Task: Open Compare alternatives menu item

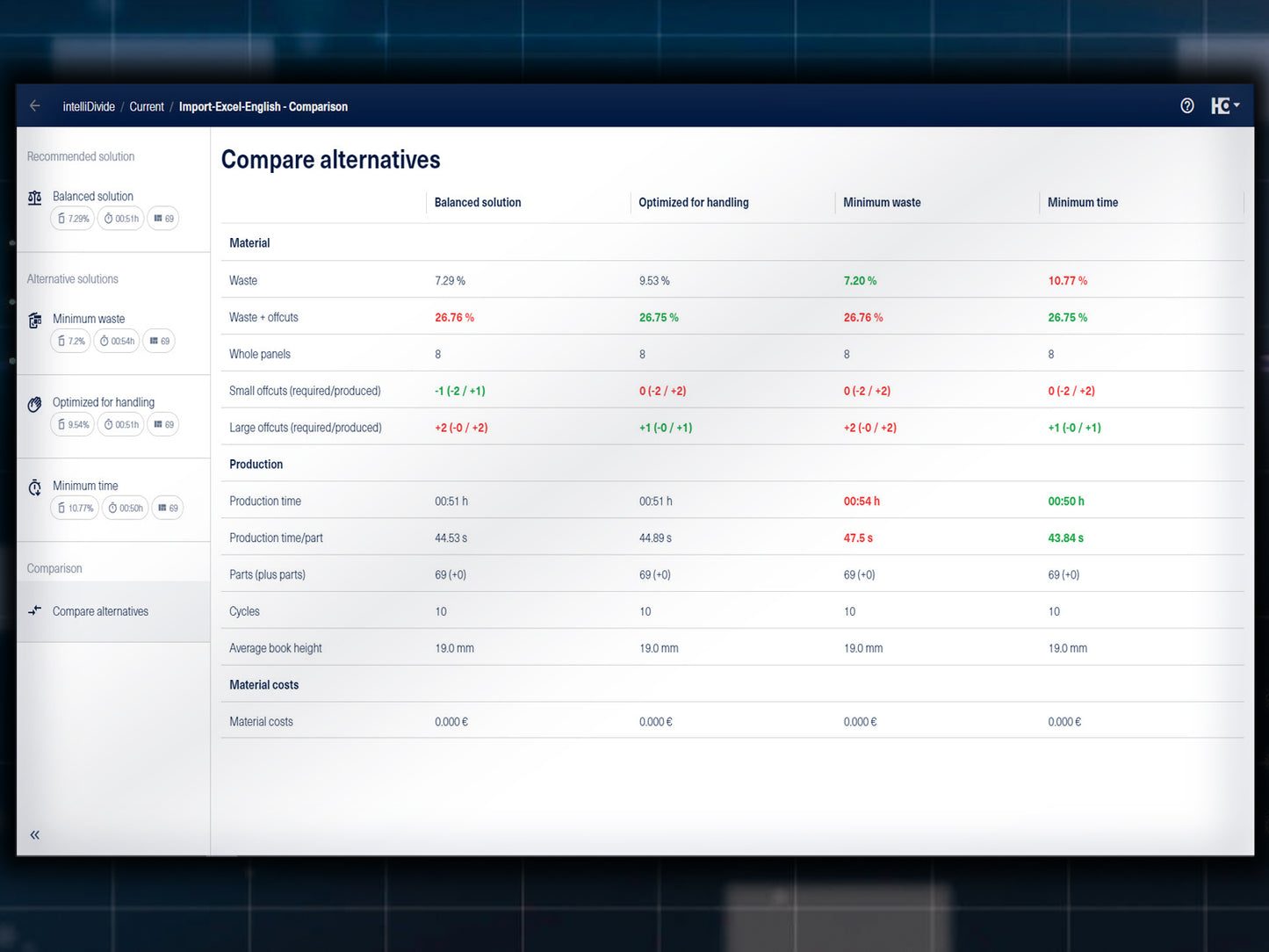Action: 100,611
